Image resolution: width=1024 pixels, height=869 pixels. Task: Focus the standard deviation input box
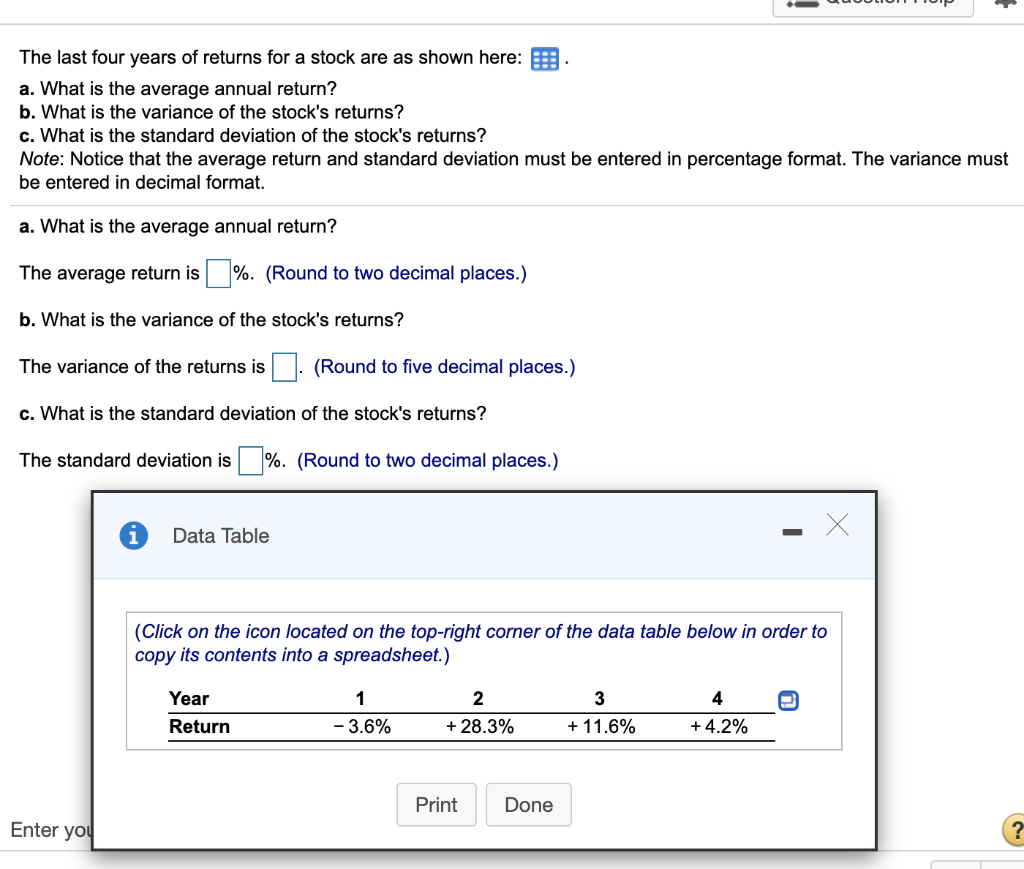251,460
